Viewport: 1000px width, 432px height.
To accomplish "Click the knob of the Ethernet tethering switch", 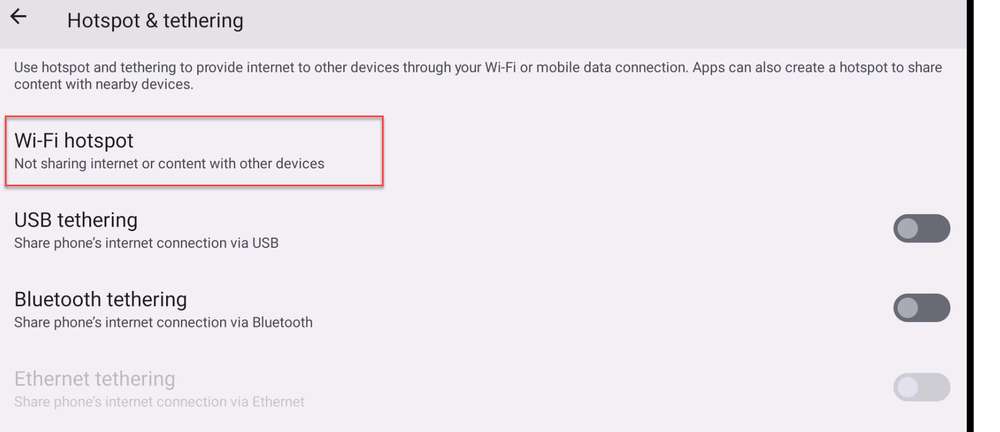I will click(908, 387).
